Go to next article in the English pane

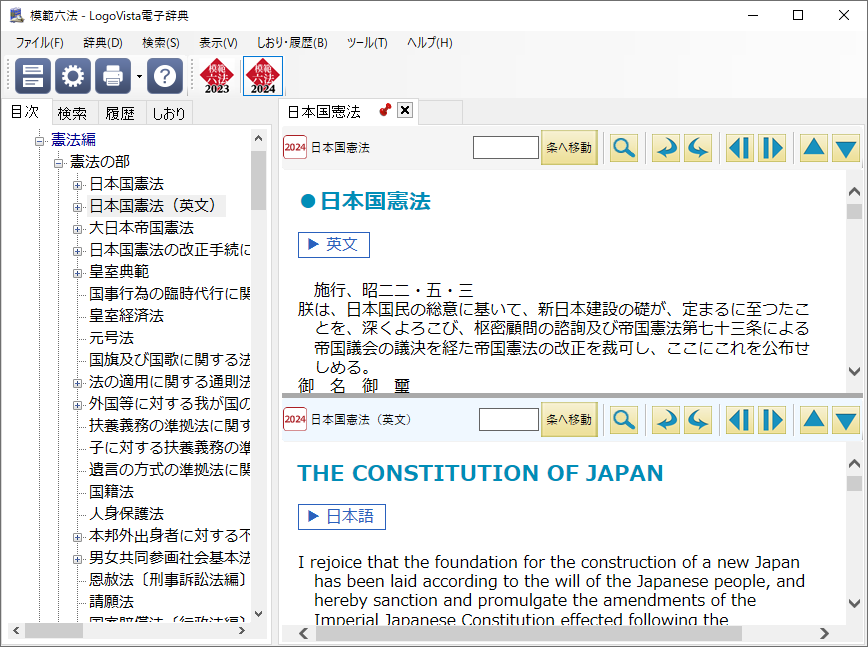[772, 420]
